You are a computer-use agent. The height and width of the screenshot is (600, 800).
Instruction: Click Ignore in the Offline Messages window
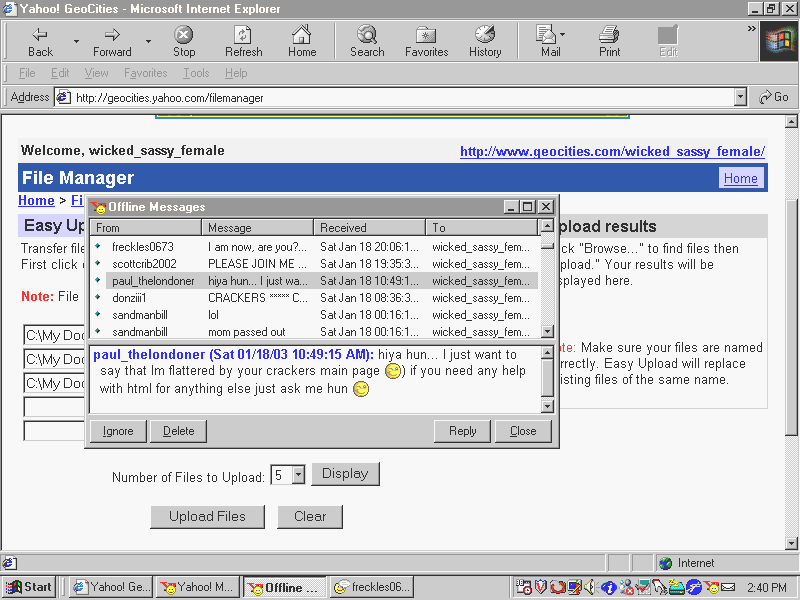tap(118, 431)
